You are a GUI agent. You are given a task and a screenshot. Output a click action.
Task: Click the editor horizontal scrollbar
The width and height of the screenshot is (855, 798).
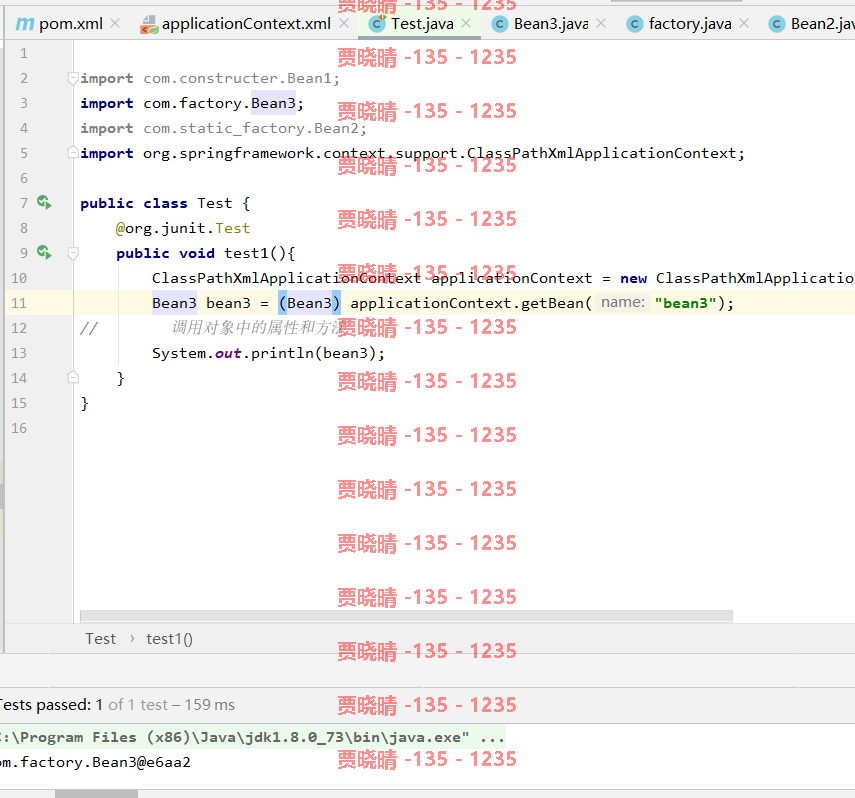click(406, 616)
